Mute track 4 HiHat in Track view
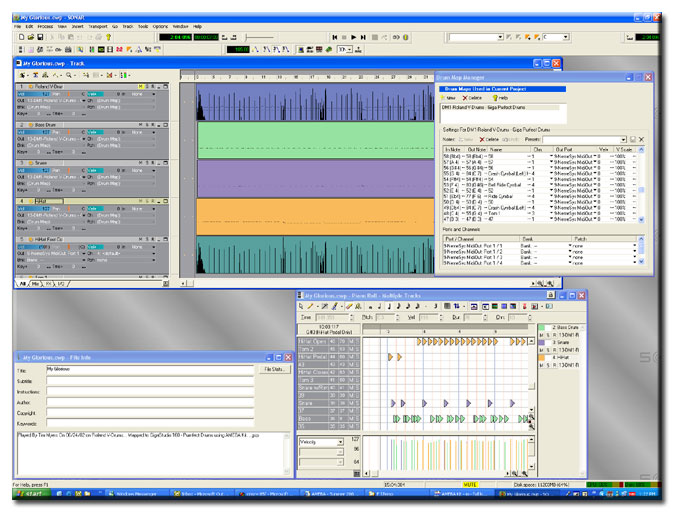The width and height of the screenshot is (675, 513). [x=141, y=201]
